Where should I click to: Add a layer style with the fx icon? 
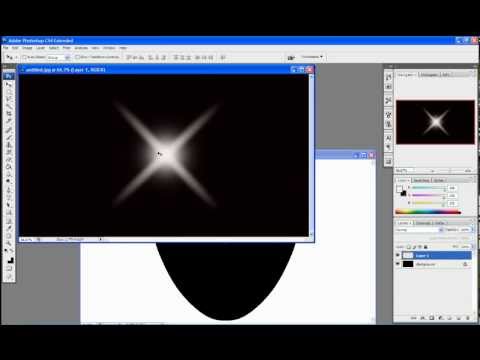423,318
